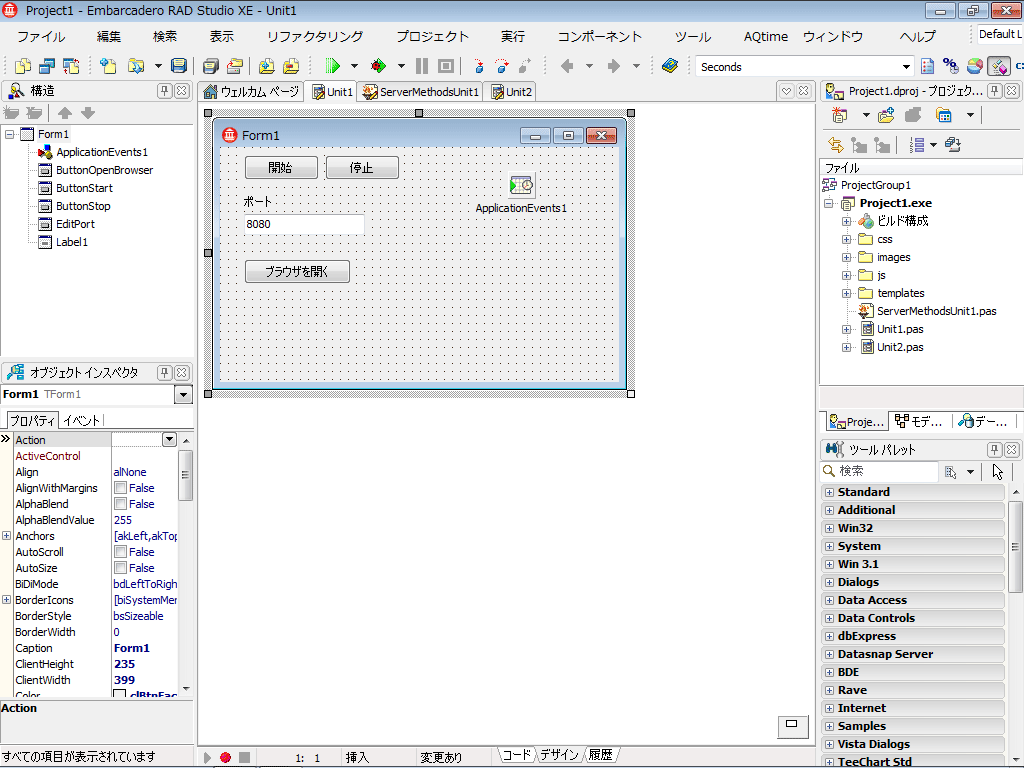The image size is (1024, 768).
Task: Toggle the AutoSize checkbox
Action: pyautogui.click(x=121, y=568)
